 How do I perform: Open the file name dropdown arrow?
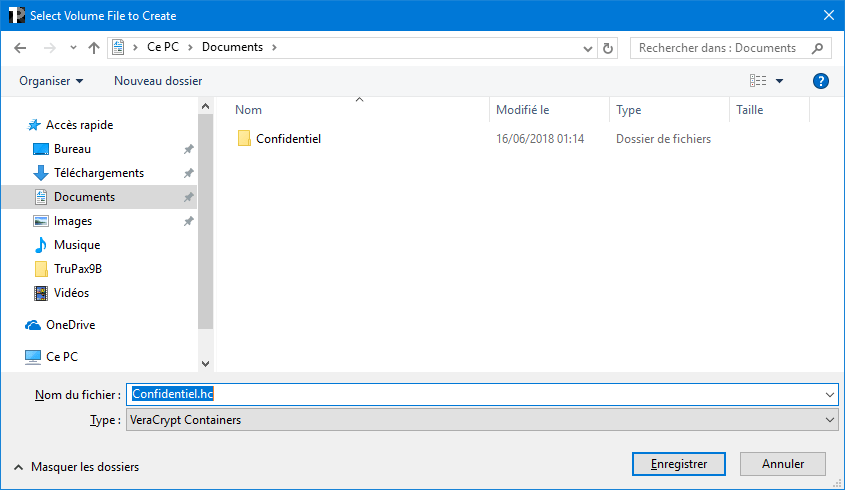pos(830,395)
